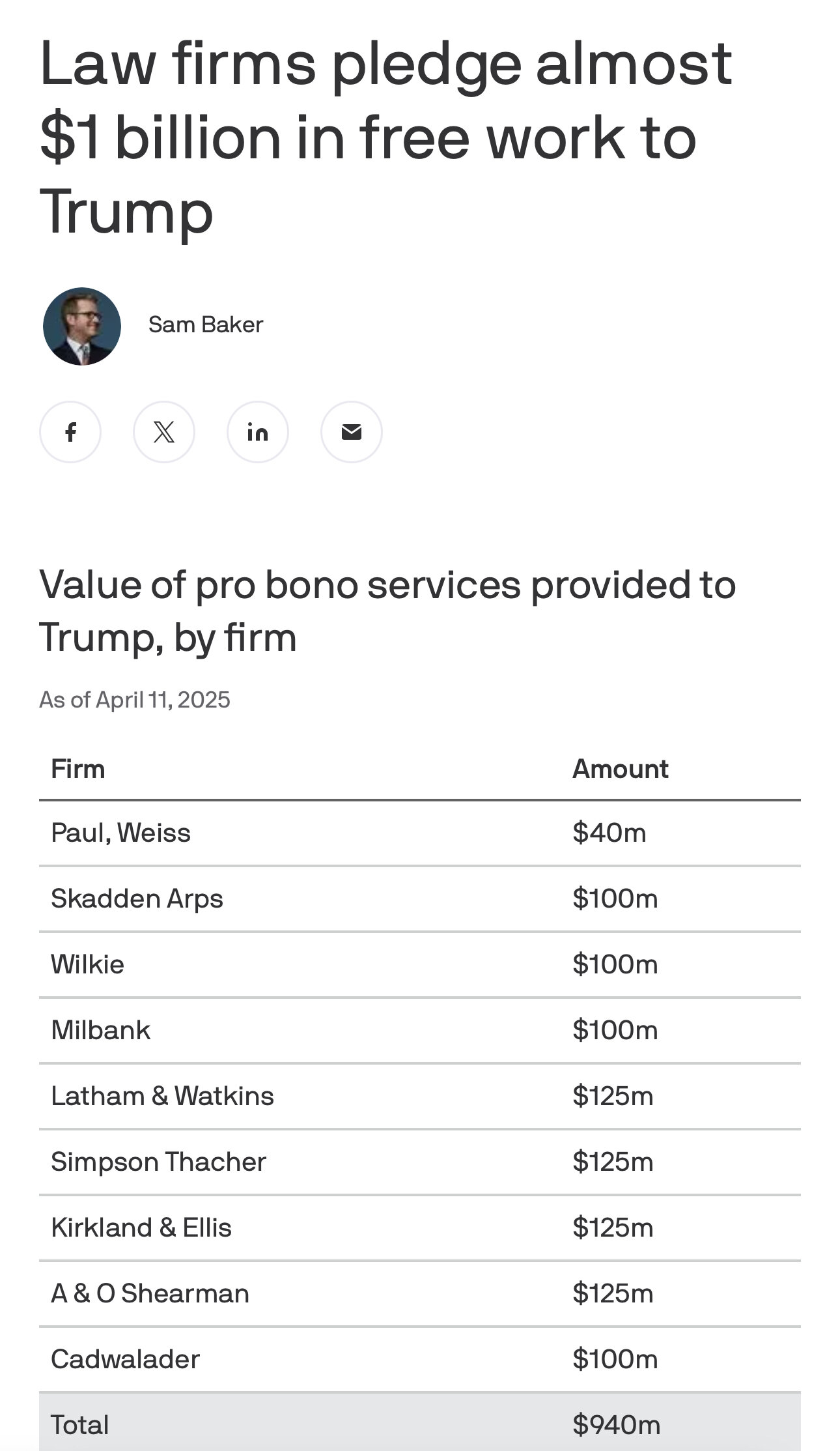Select Kirkland & Ellis entry
840x1451 pixels.
(141, 1228)
